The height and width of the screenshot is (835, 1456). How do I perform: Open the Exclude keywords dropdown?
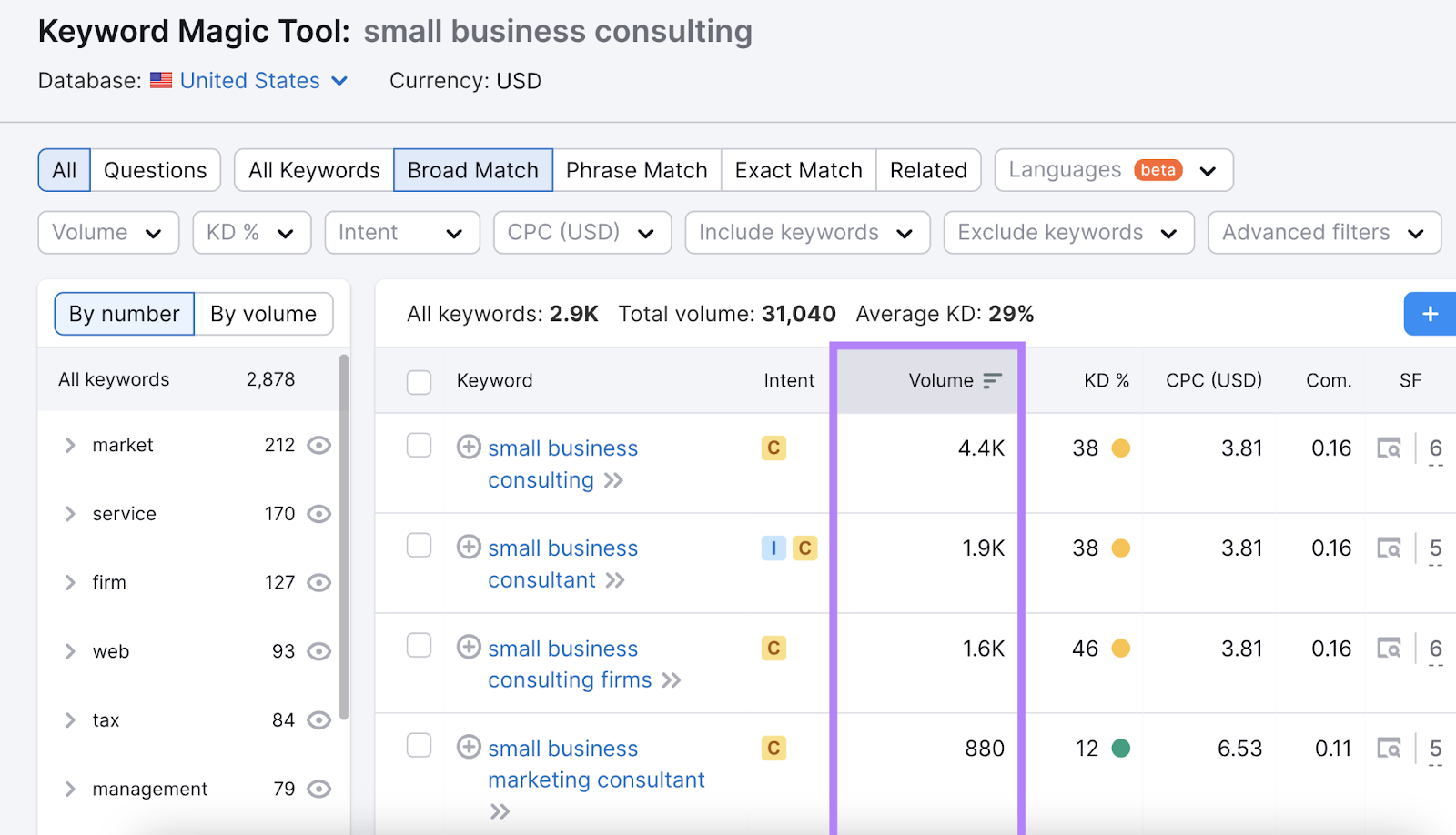1068,233
